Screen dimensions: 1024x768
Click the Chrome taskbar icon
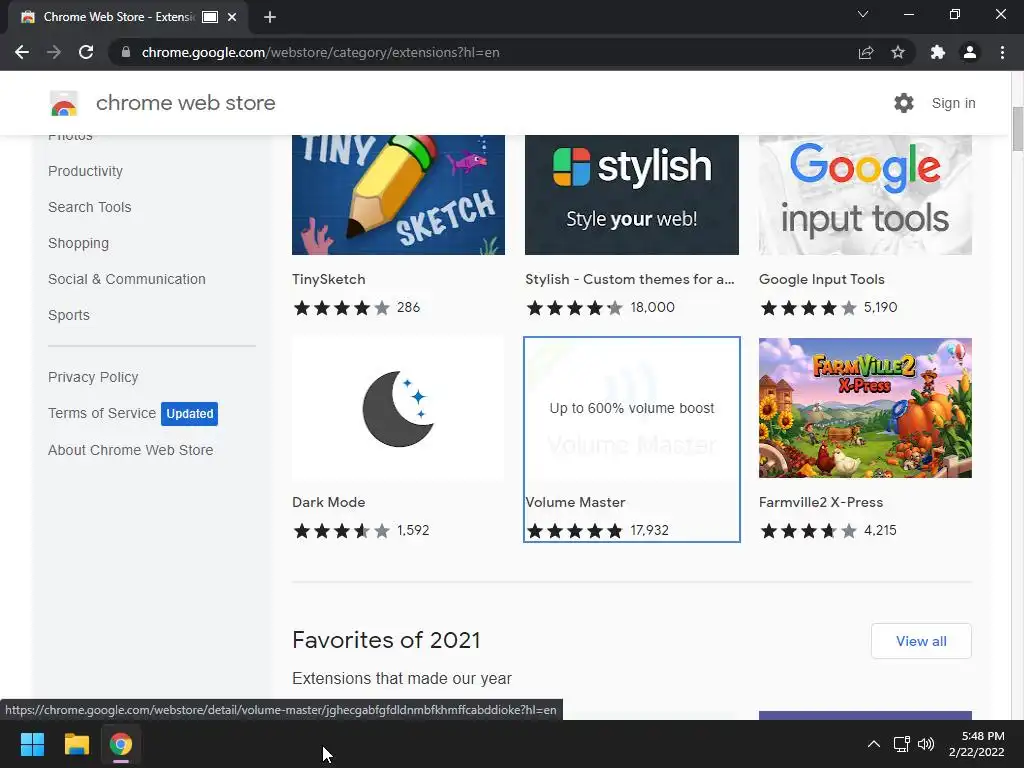point(121,744)
